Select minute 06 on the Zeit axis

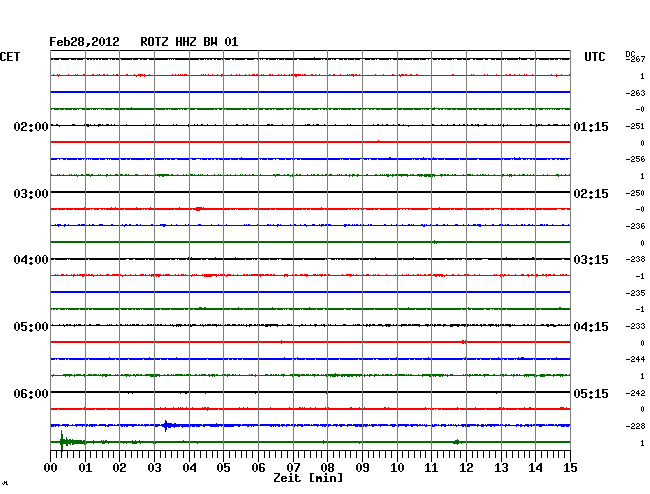tap(258, 467)
